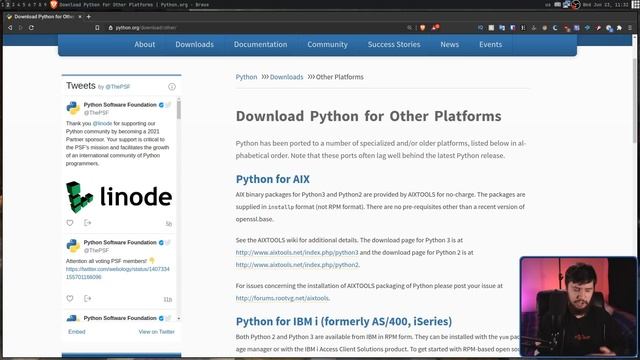The width and height of the screenshot is (640, 360).
Task: Click the 5h timestamp on linode tweet
Action: [x=169, y=224]
